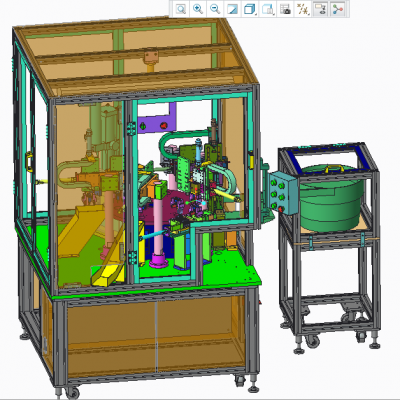The width and height of the screenshot is (400, 400).
Task: Click the red button on control box
Action: click(280, 209)
